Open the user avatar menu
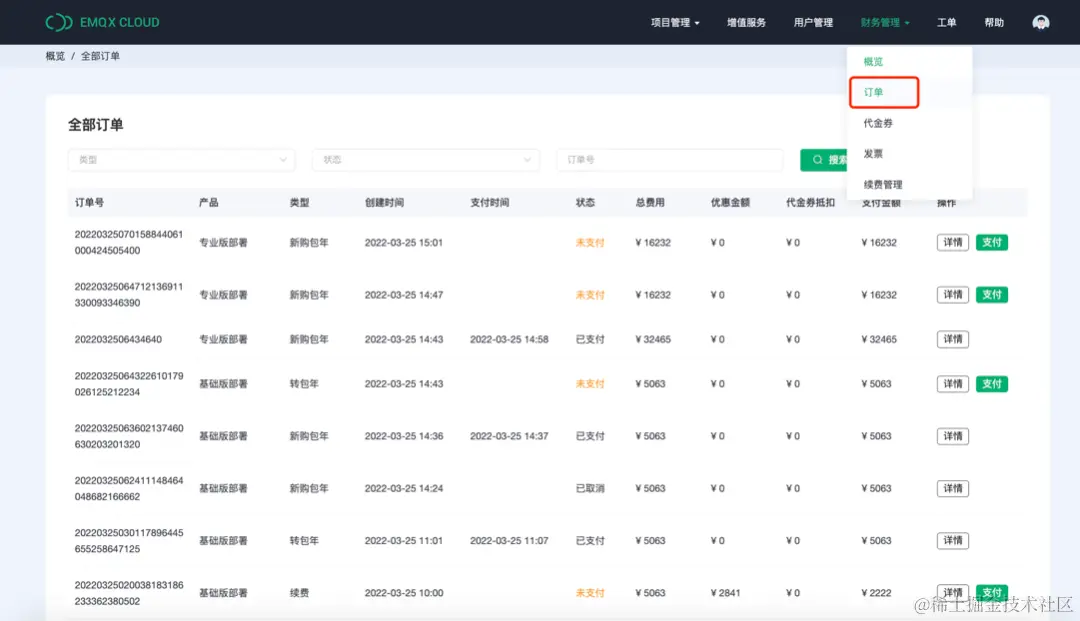1080x621 pixels. (x=1040, y=23)
